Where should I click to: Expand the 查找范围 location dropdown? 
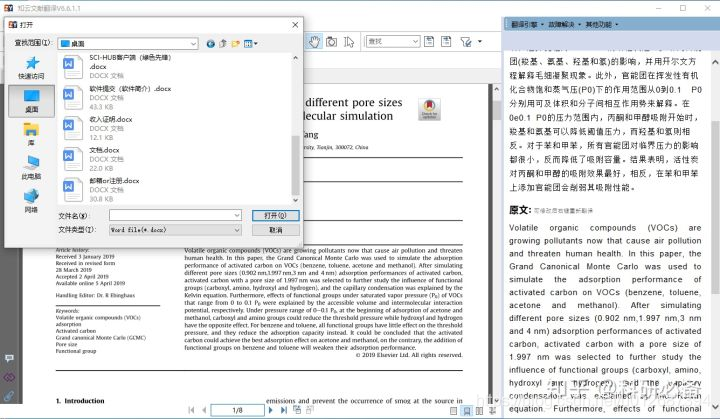point(193,44)
